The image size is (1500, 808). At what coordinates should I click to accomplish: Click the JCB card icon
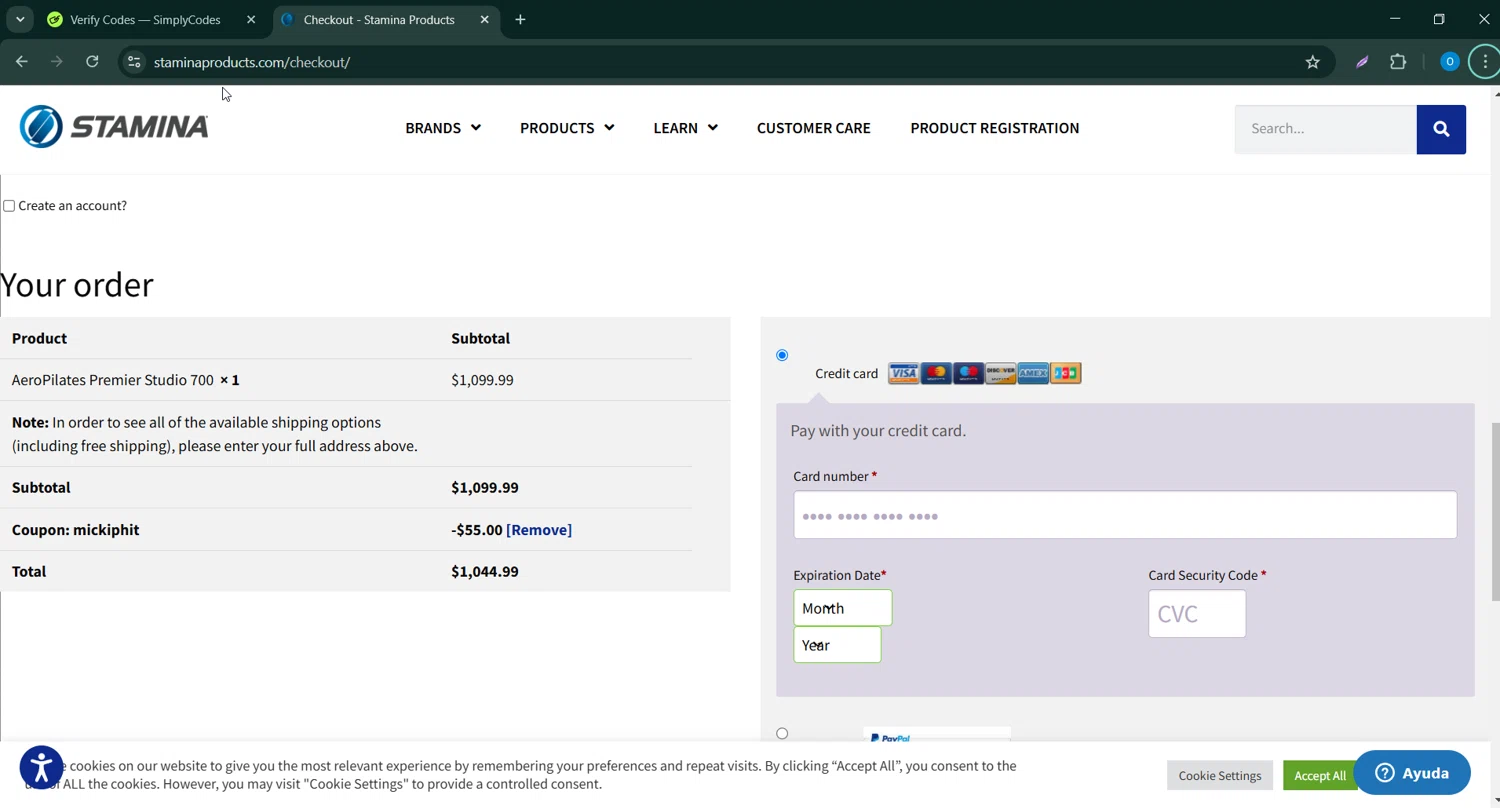coord(1066,373)
